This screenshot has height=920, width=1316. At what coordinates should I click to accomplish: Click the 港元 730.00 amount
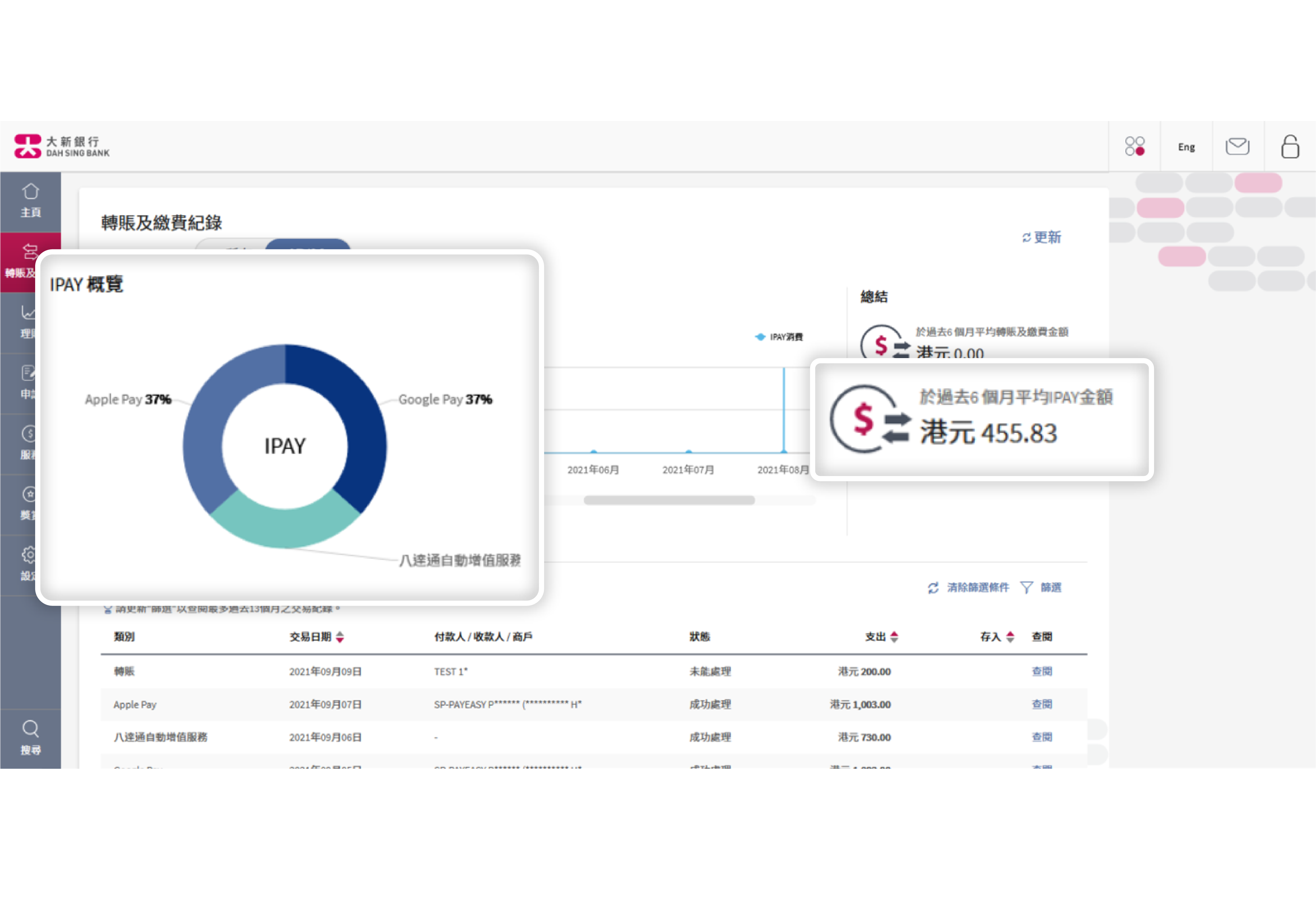click(864, 737)
